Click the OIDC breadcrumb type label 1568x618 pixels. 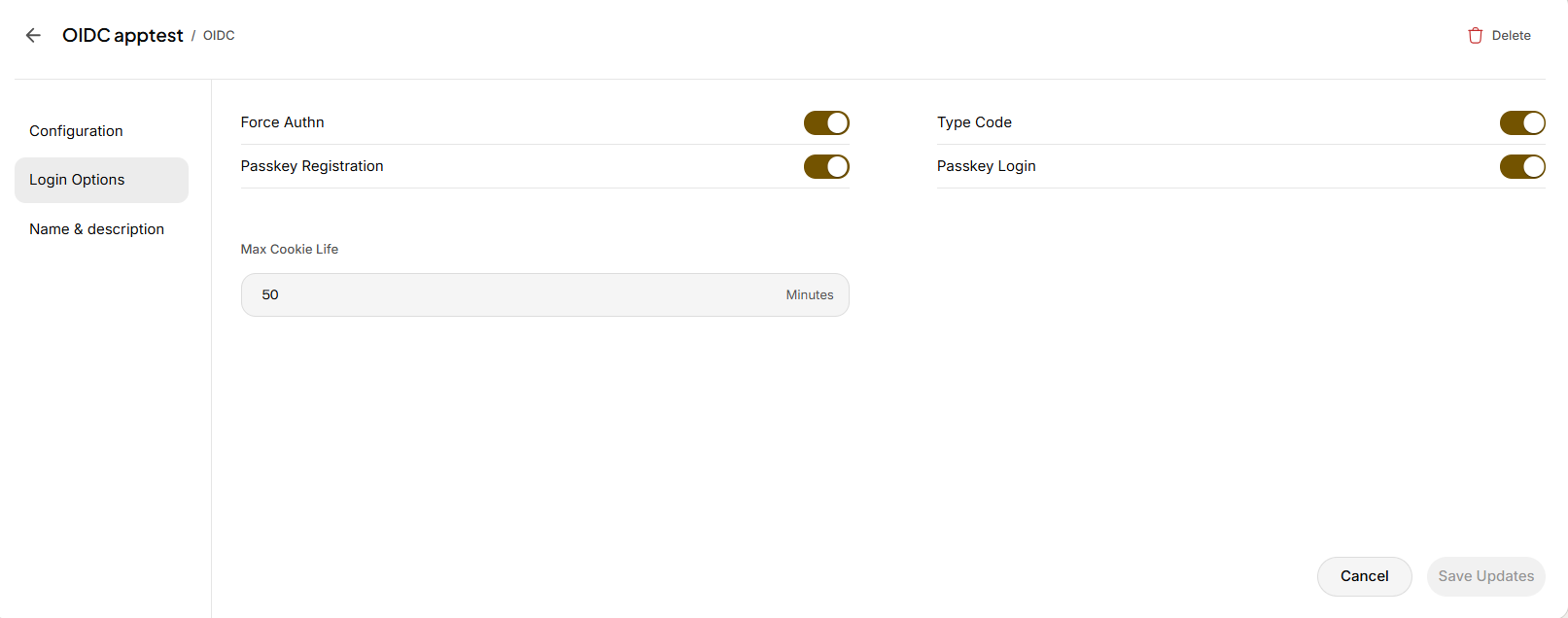click(x=219, y=36)
